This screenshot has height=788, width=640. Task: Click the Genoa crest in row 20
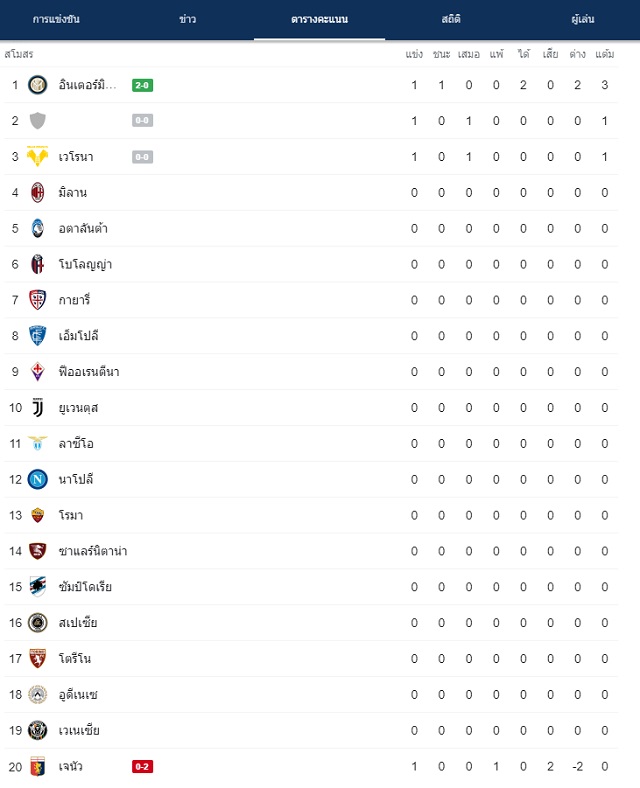point(38,766)
